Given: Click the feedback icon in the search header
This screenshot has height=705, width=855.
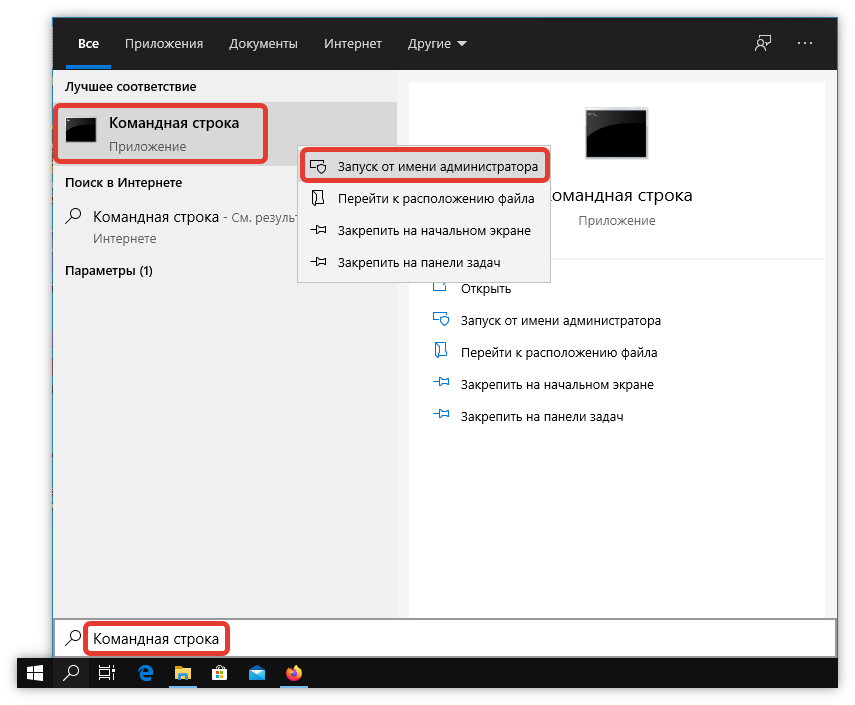Looking at the screenshot, I should (763, 44).
